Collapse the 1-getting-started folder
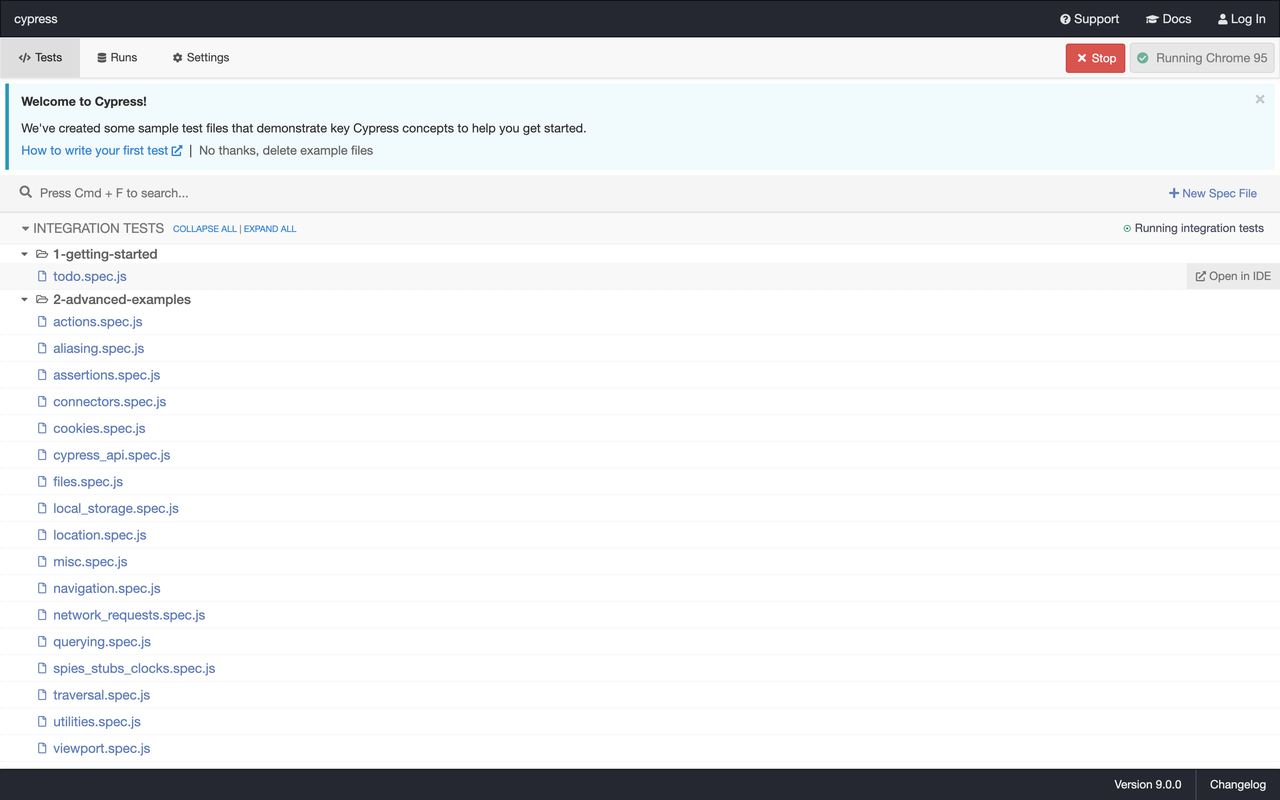1280x800 pixels. [x=25, y=254]
